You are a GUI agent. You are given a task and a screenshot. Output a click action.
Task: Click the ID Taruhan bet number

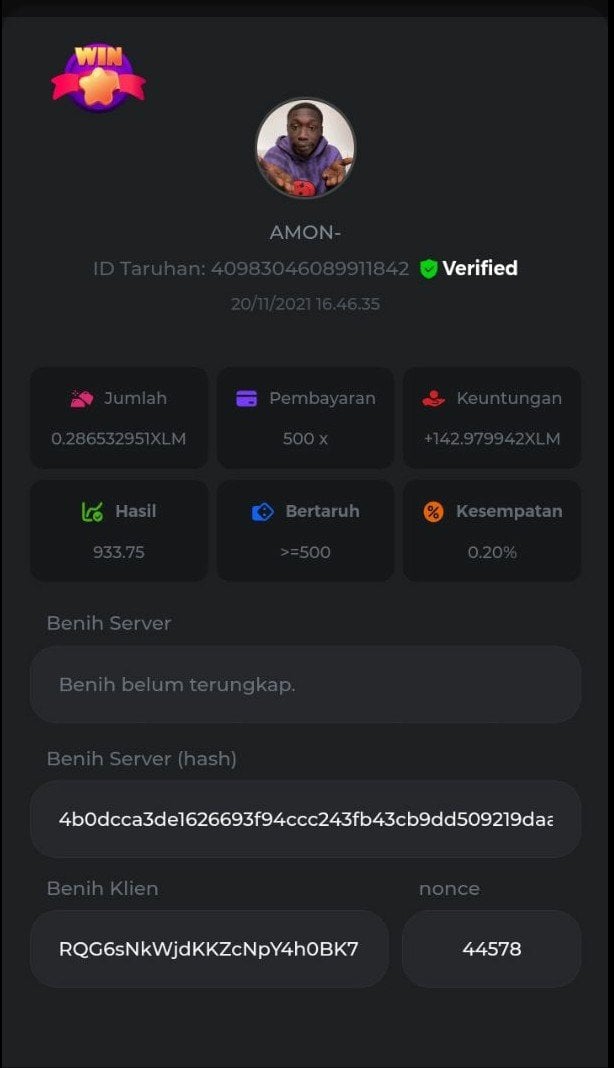[309, 268]
